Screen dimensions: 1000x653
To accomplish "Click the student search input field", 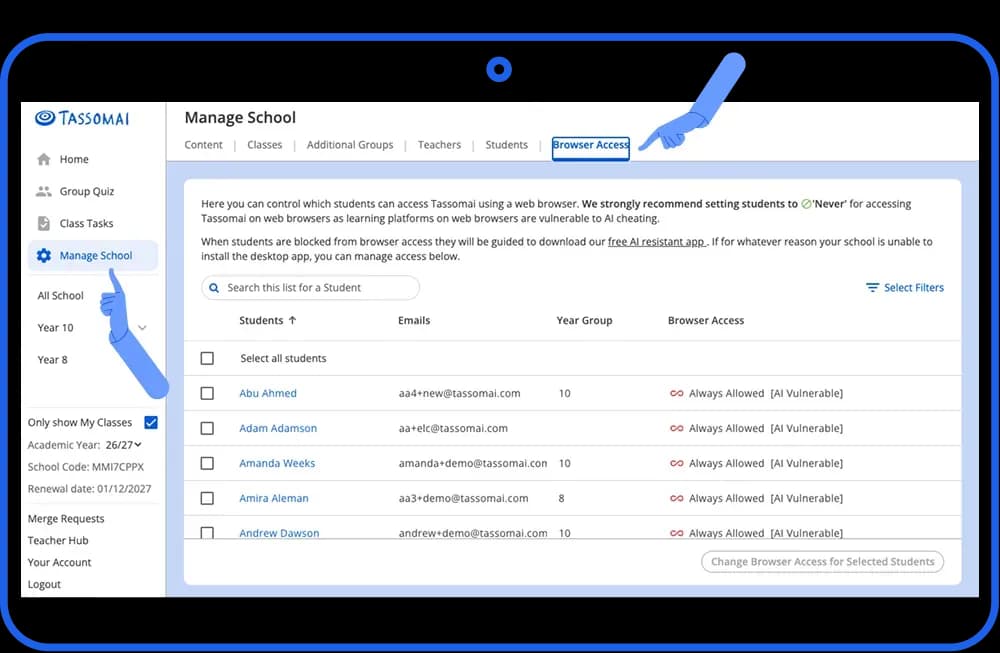I will (x=311, y=288).
